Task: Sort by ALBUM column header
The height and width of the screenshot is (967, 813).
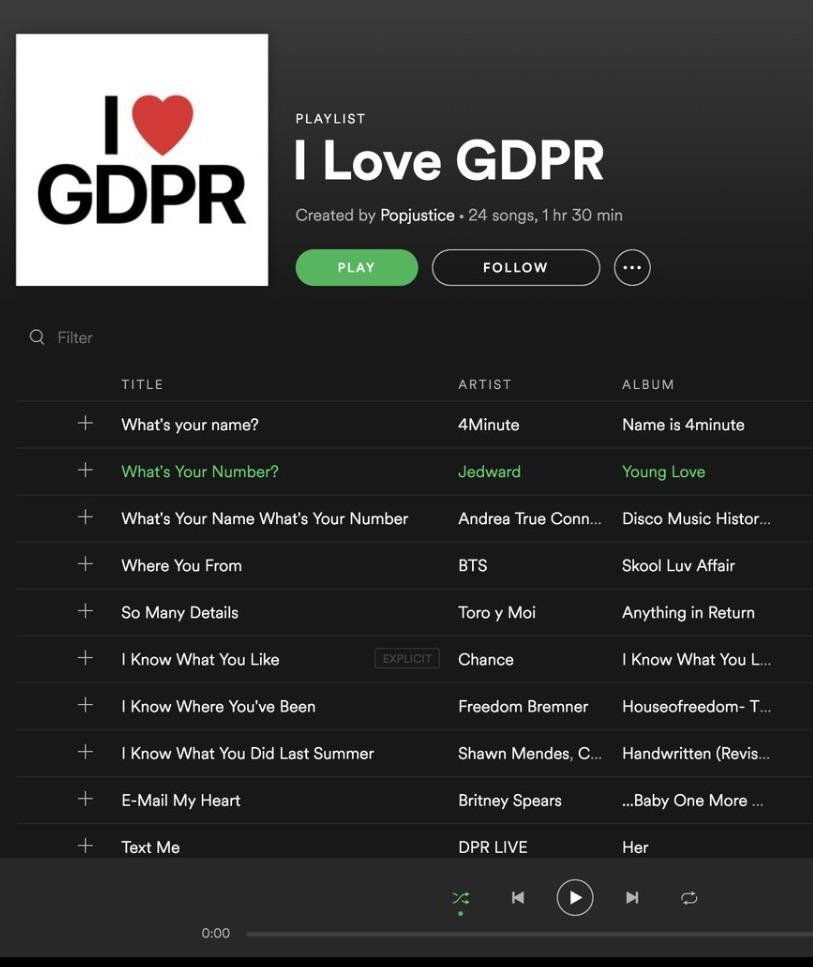Action: [648, 384]
